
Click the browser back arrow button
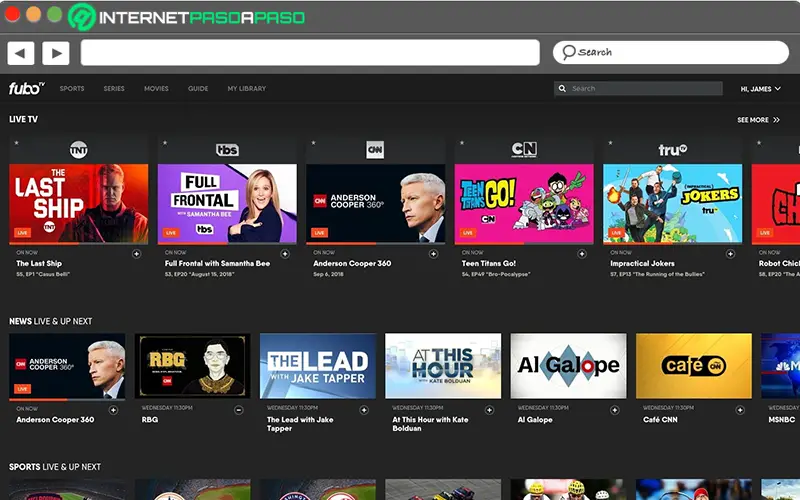[x=21, y=53]
